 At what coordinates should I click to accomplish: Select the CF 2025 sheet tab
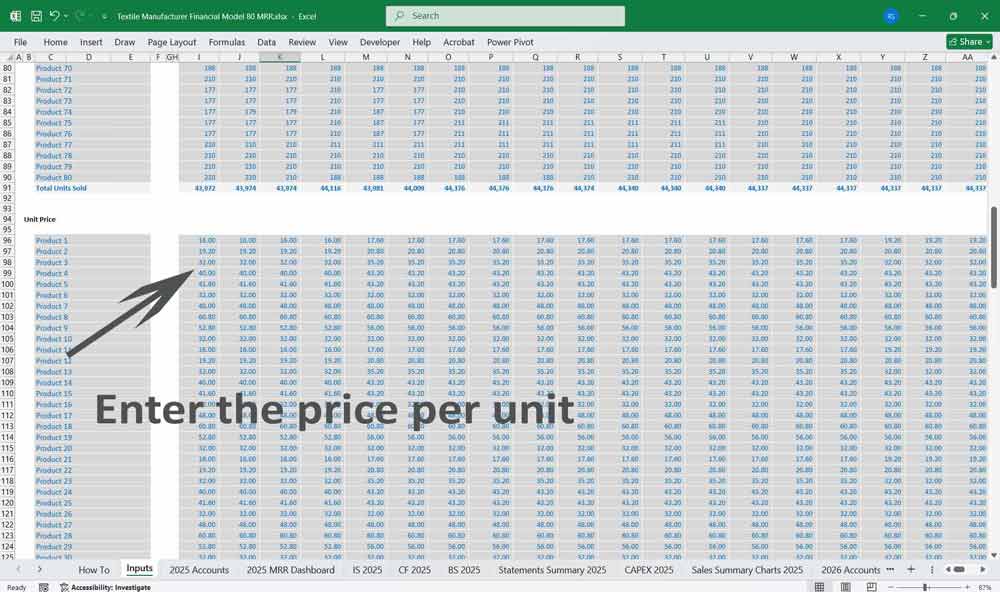[x=413, y=569]
